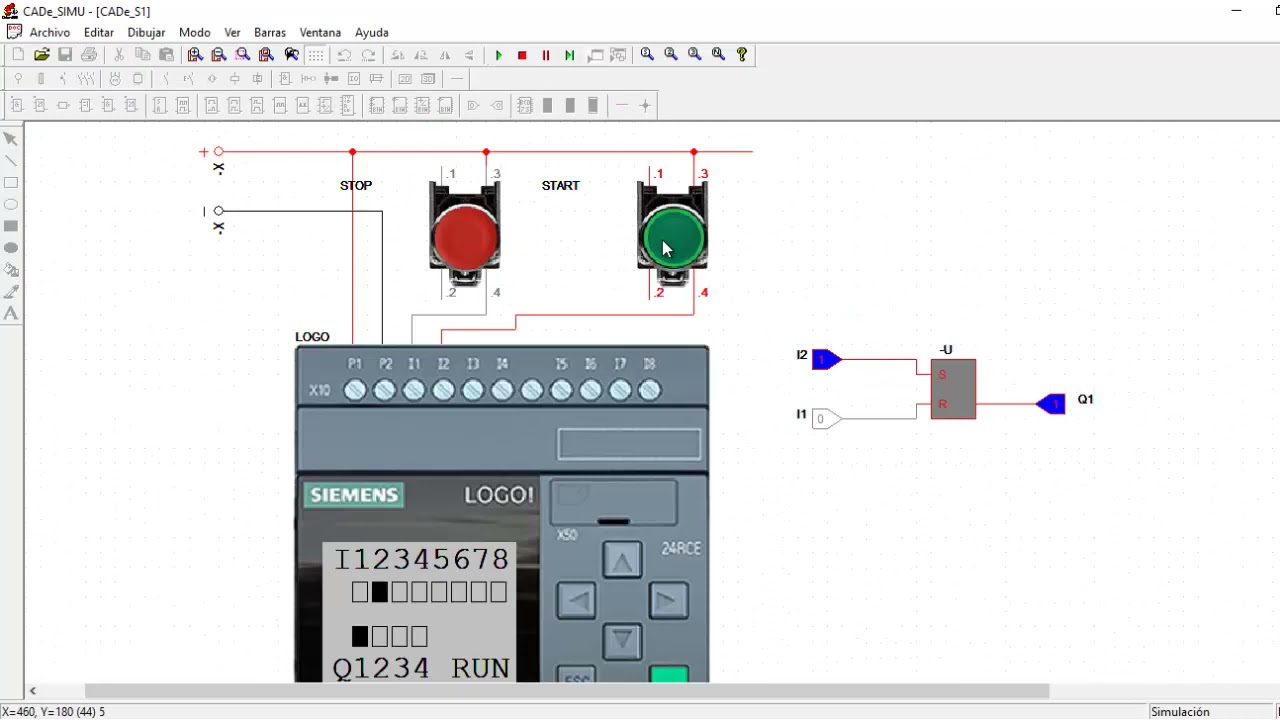This screenshot has height=720, width=1280.
Task: Click the Q1 output connector
Action: 1051,404
